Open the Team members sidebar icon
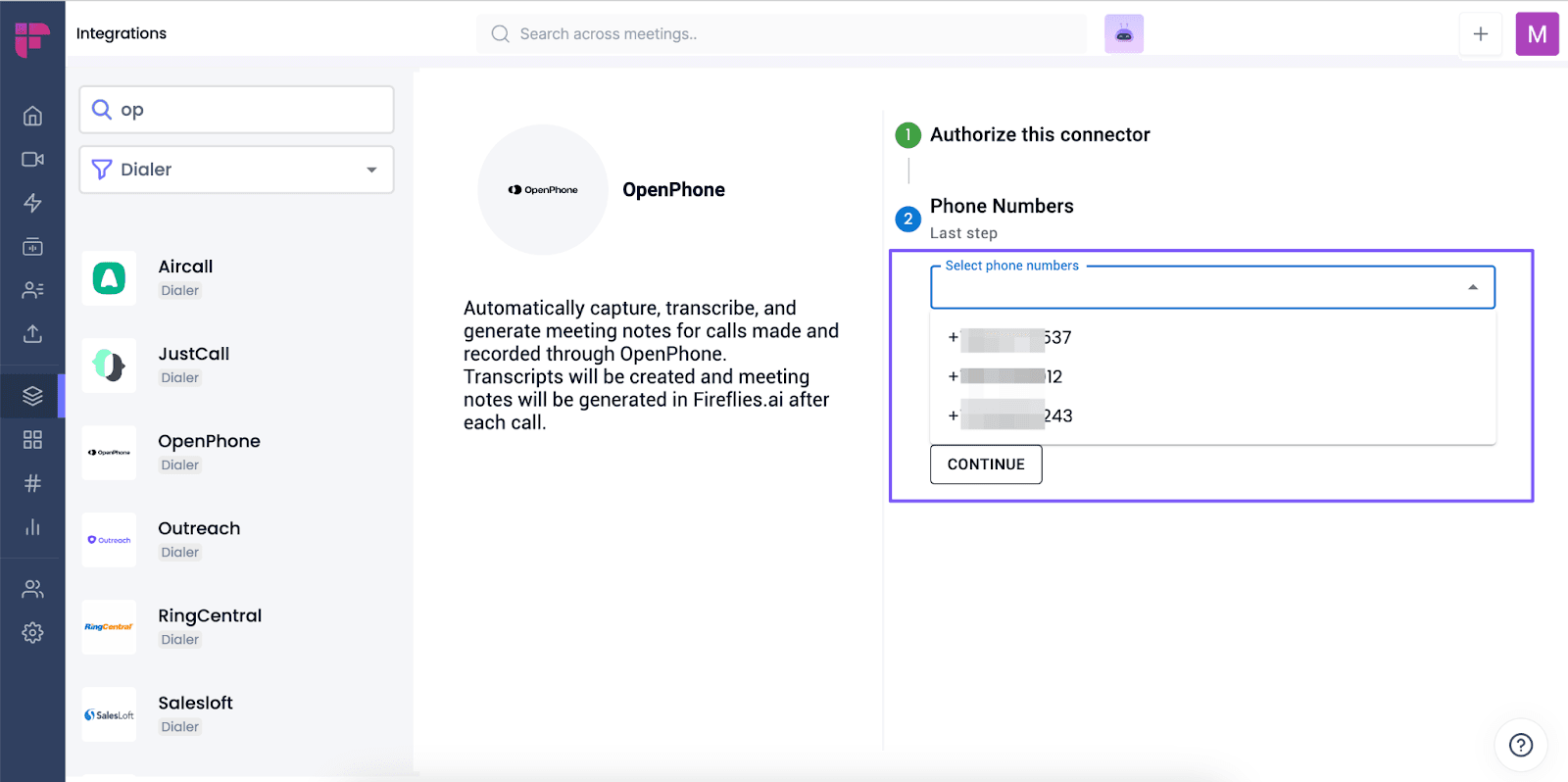1568x782 pixels. (x=32, y=589)
